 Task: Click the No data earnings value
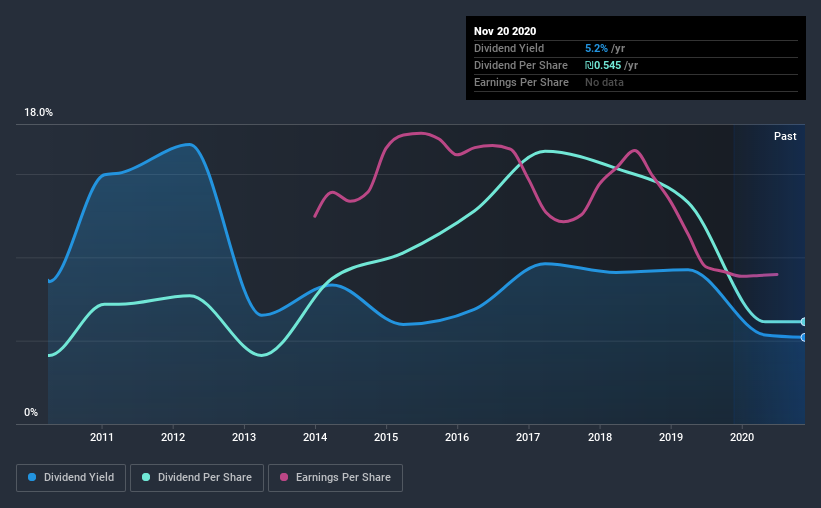604,82
